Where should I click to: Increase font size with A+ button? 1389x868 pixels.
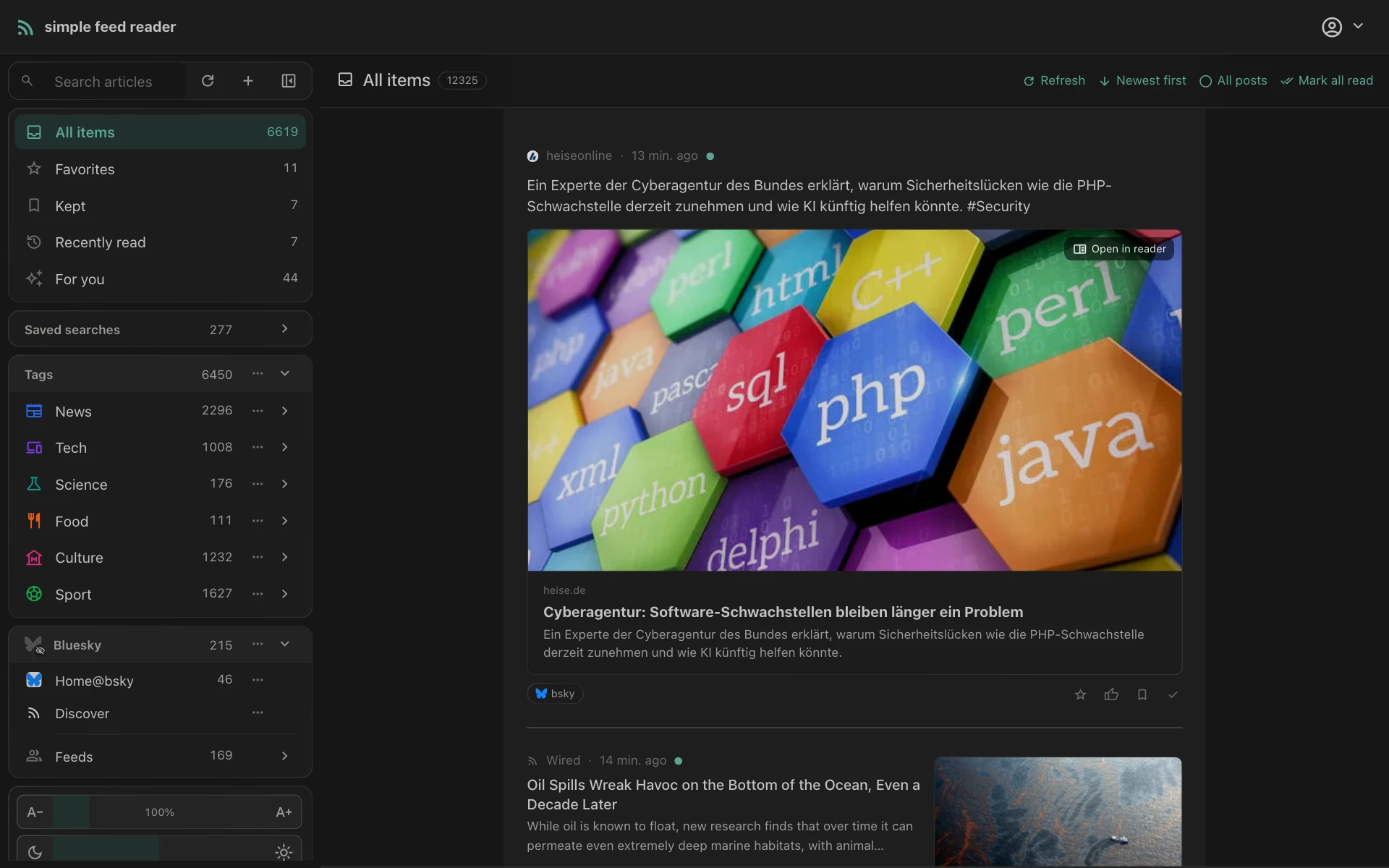[284, 812]
